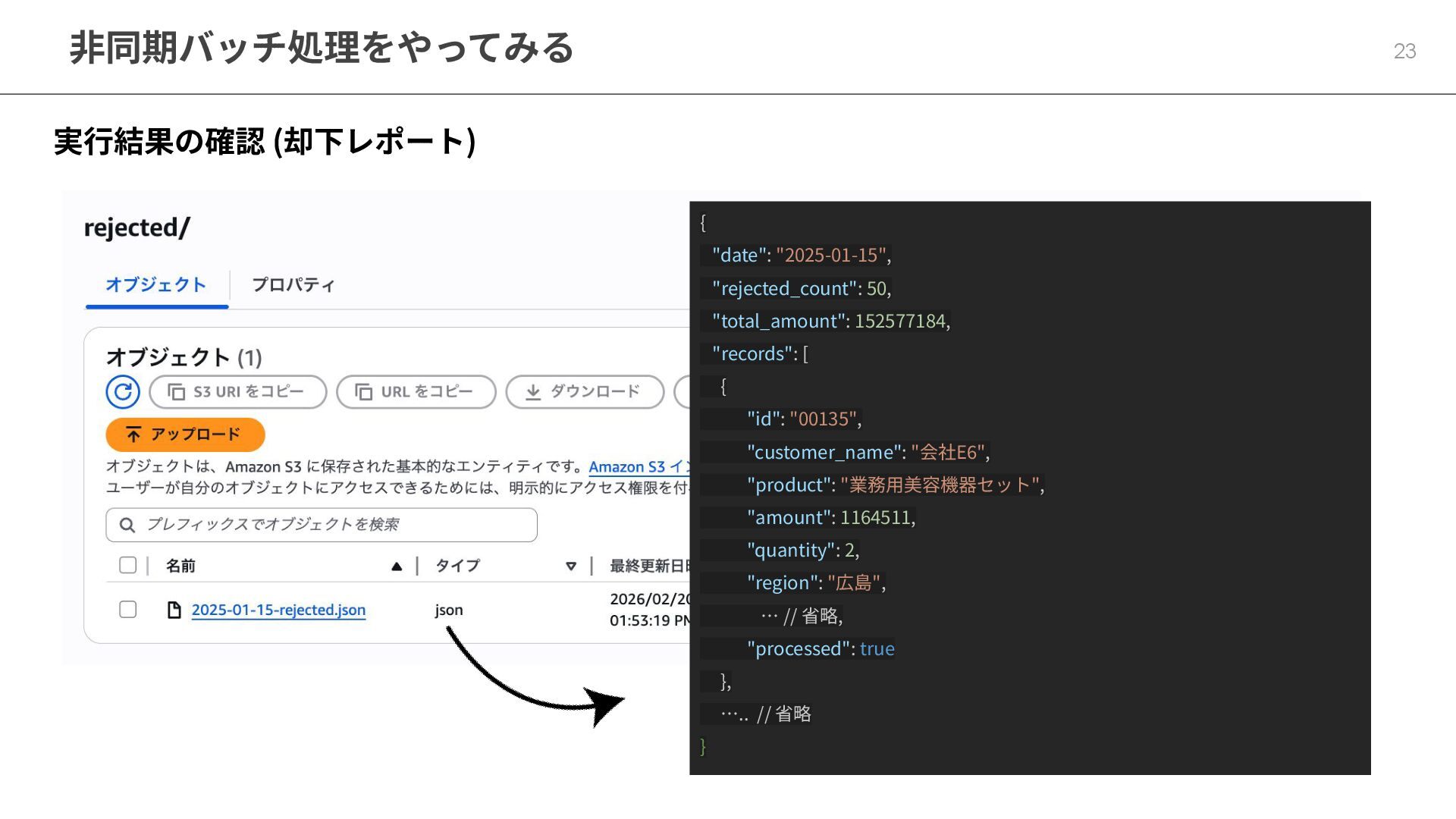Click copy icon in URL をコピー button
The width and height of the screenshot is (1456, 819).
(364, 392)
